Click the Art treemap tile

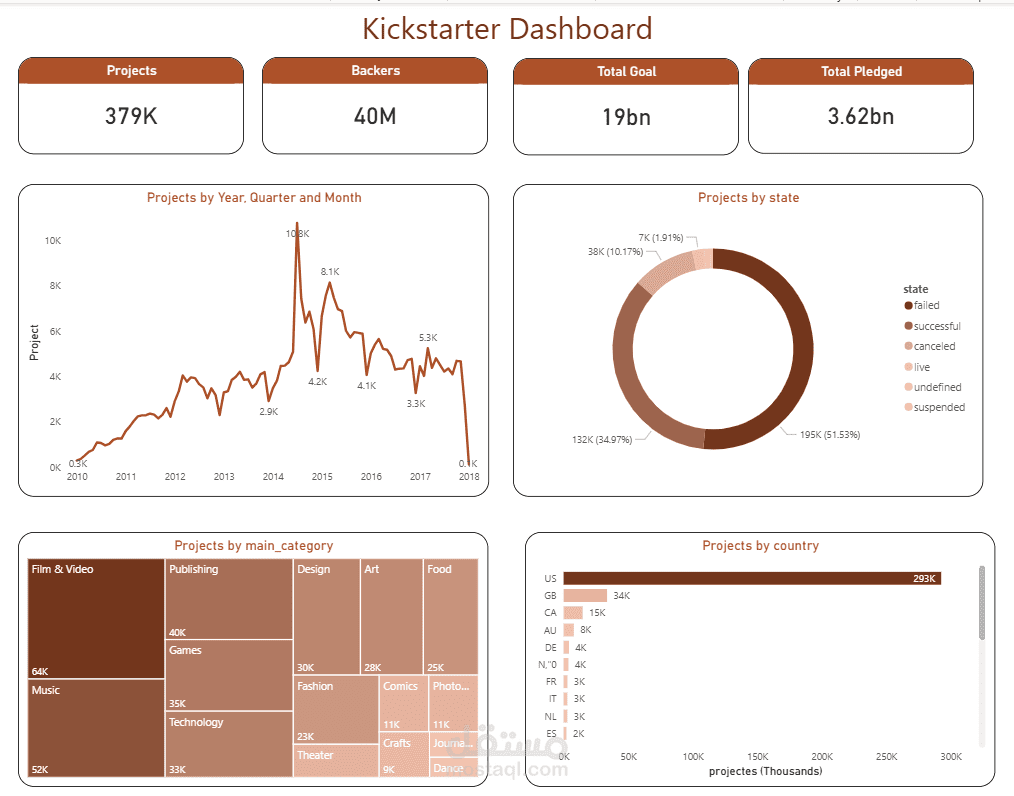pyautogui.click(x=392, y=617)
